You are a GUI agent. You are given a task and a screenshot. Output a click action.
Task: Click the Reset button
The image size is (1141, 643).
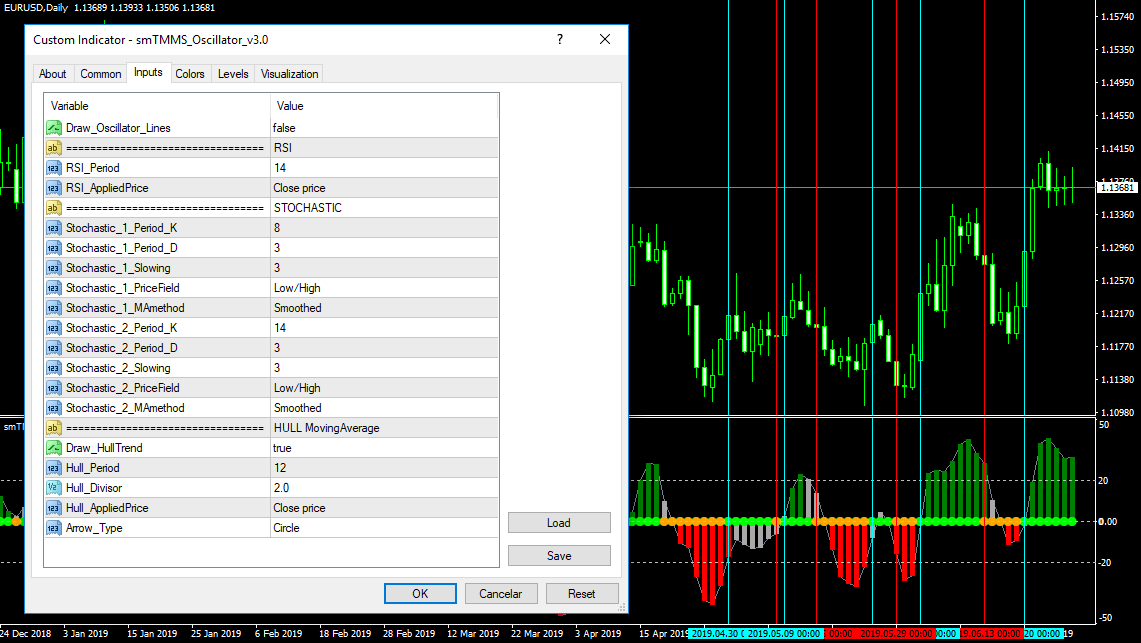[x=581, y=593]
